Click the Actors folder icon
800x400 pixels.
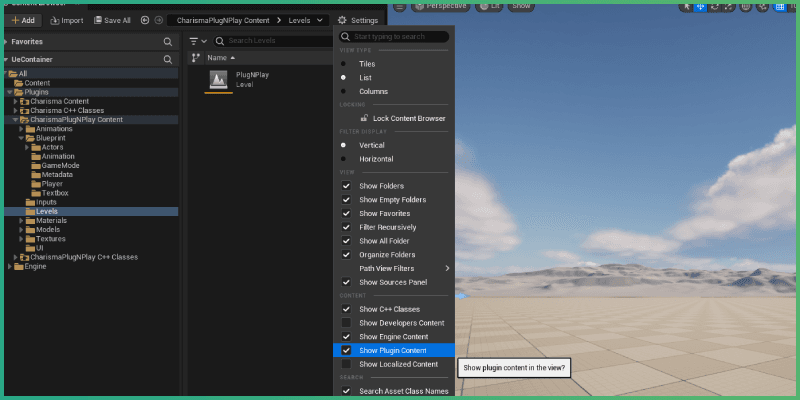click(36, 147)
